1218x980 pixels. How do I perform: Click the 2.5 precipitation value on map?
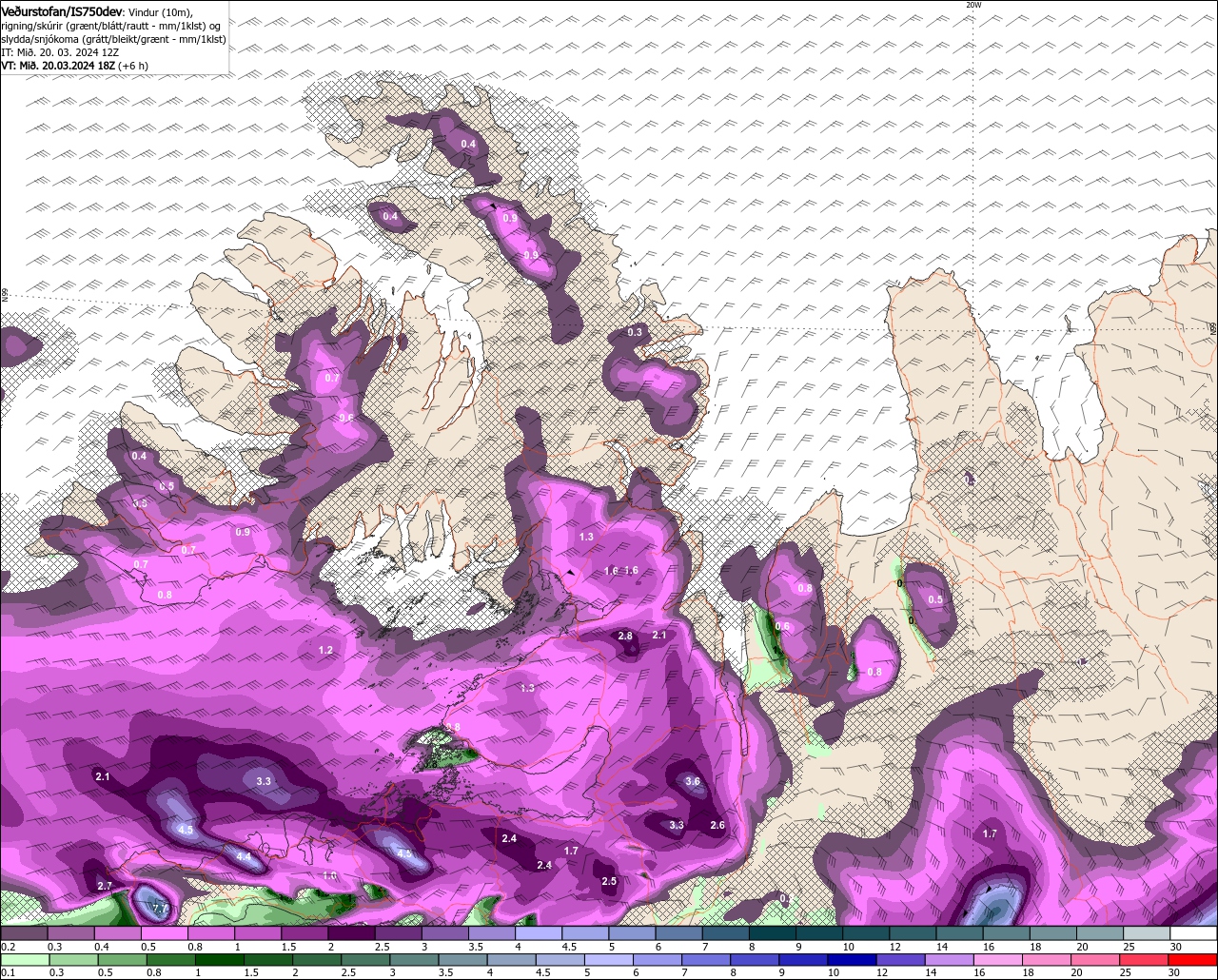(x=609, y=881)
